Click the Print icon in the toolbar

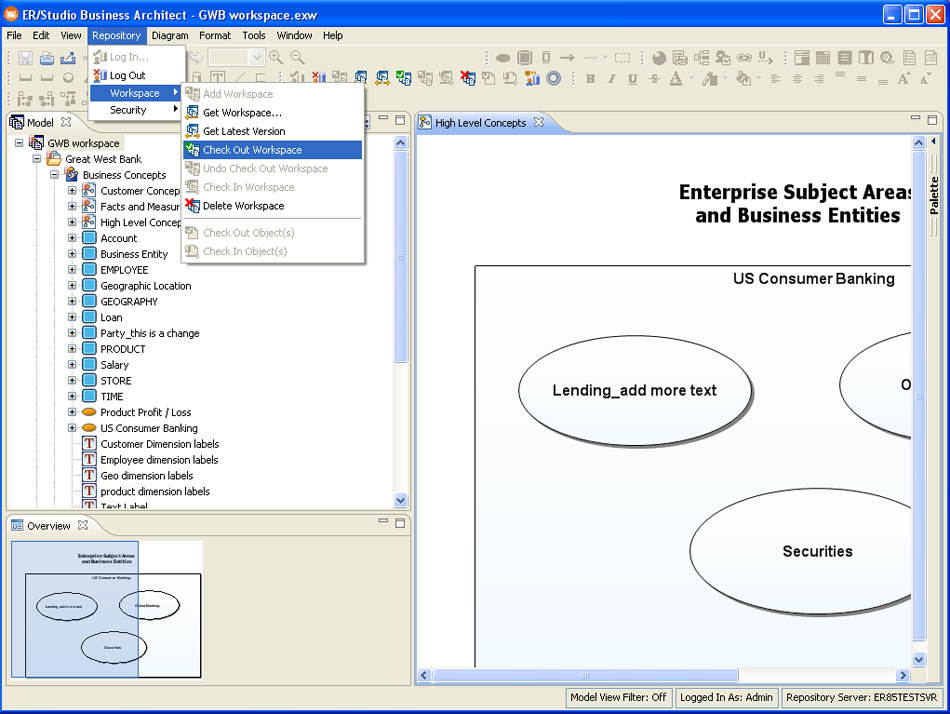click(x=47, y=58)
